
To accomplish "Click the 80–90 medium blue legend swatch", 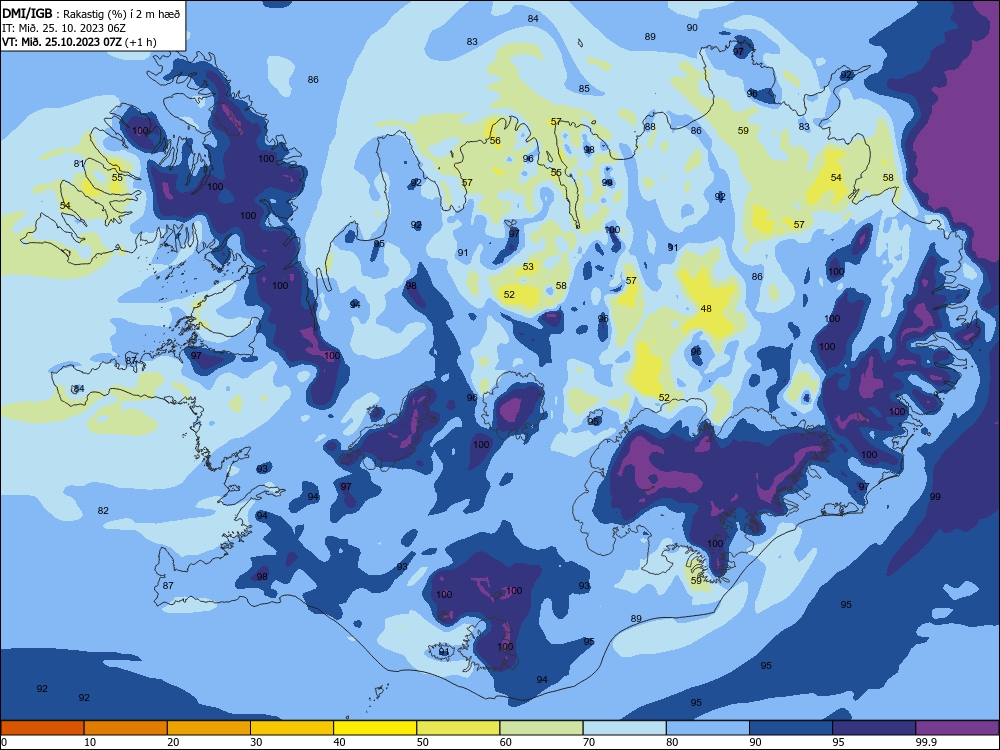I will click(x=708, y=728).
